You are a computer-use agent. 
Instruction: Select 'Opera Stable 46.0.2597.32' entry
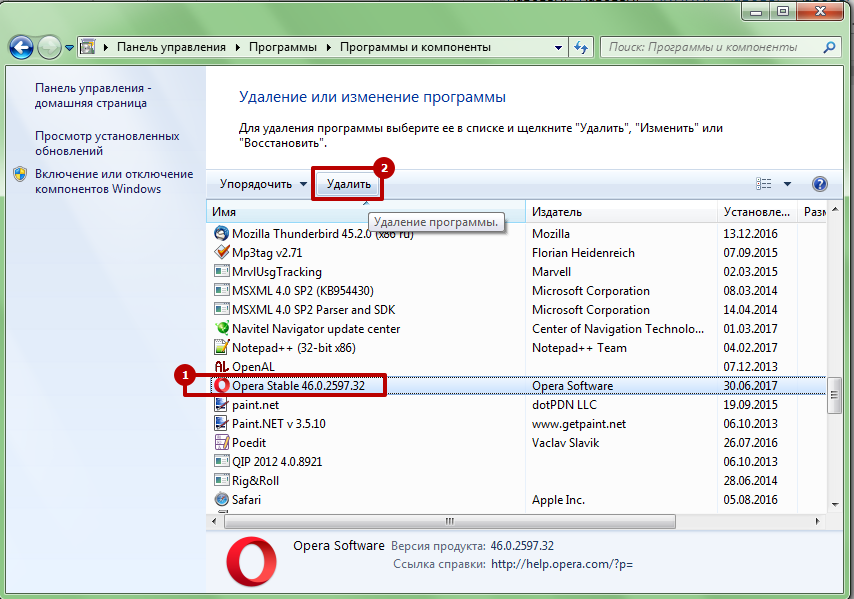pyautogui.click(x=298, y=386)
